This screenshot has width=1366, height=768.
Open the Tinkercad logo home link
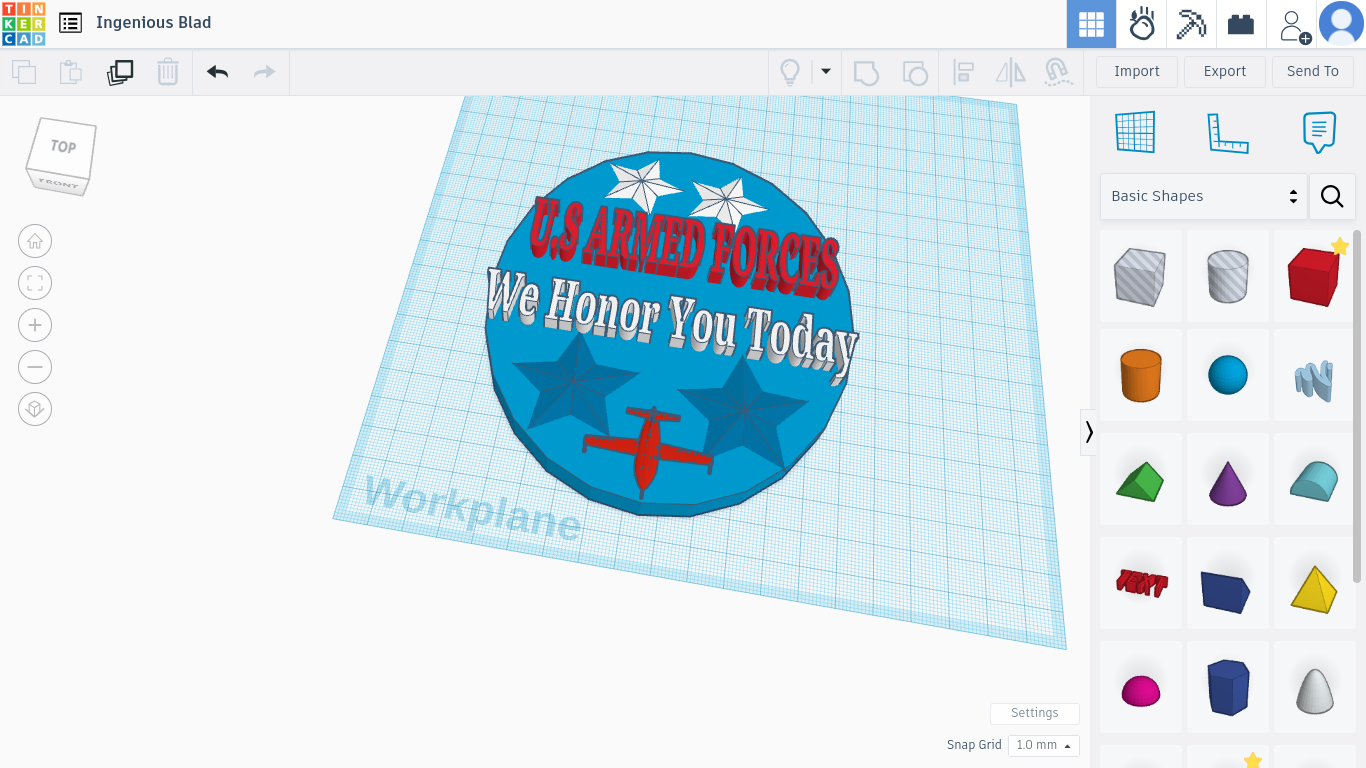point(23,23)
